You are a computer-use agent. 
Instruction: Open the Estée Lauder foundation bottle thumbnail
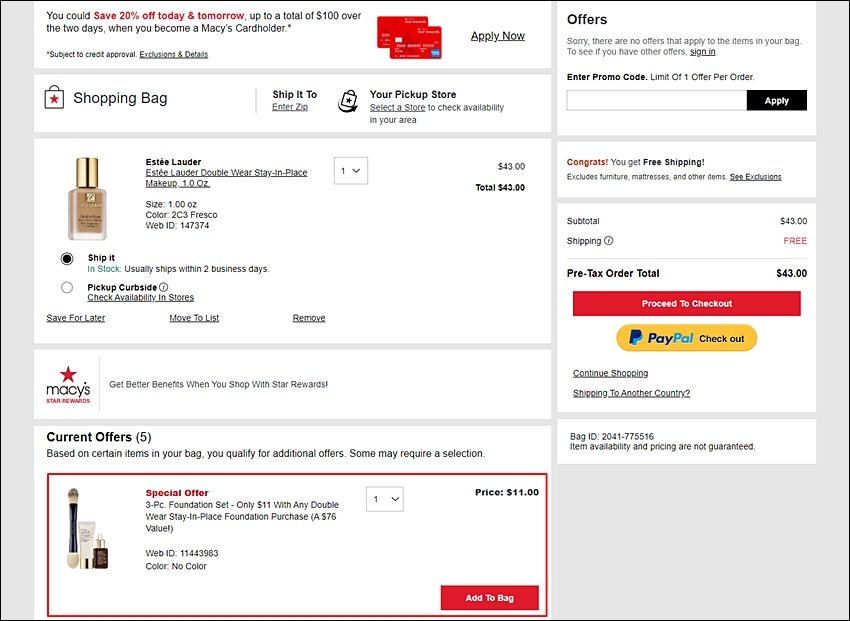click(x=87, y=198)
